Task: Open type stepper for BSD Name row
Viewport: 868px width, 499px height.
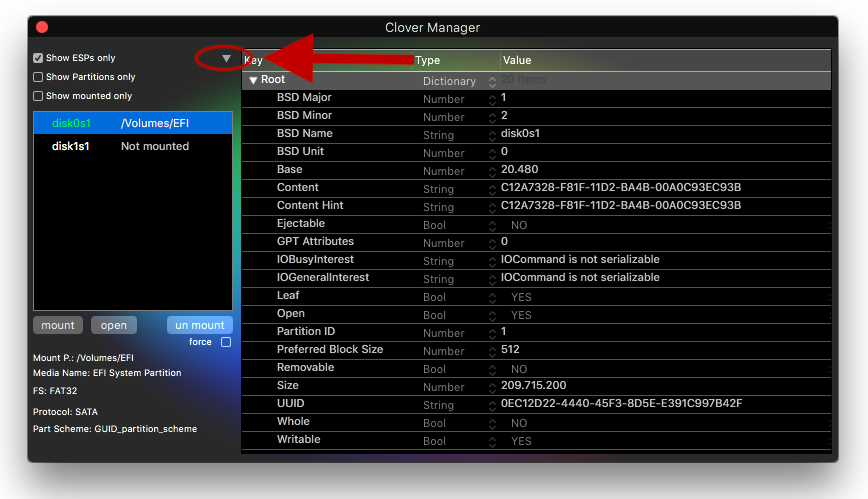Action: [492, 136]
